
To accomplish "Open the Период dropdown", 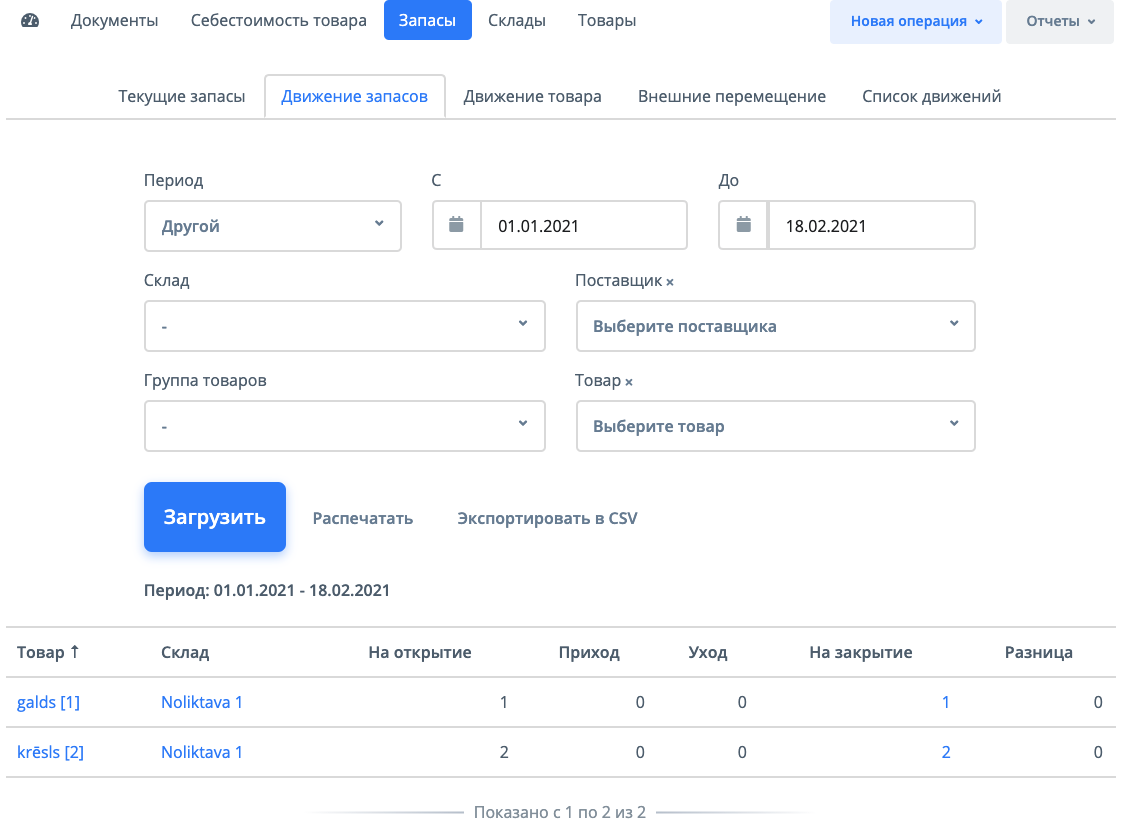I will point(272,226).
